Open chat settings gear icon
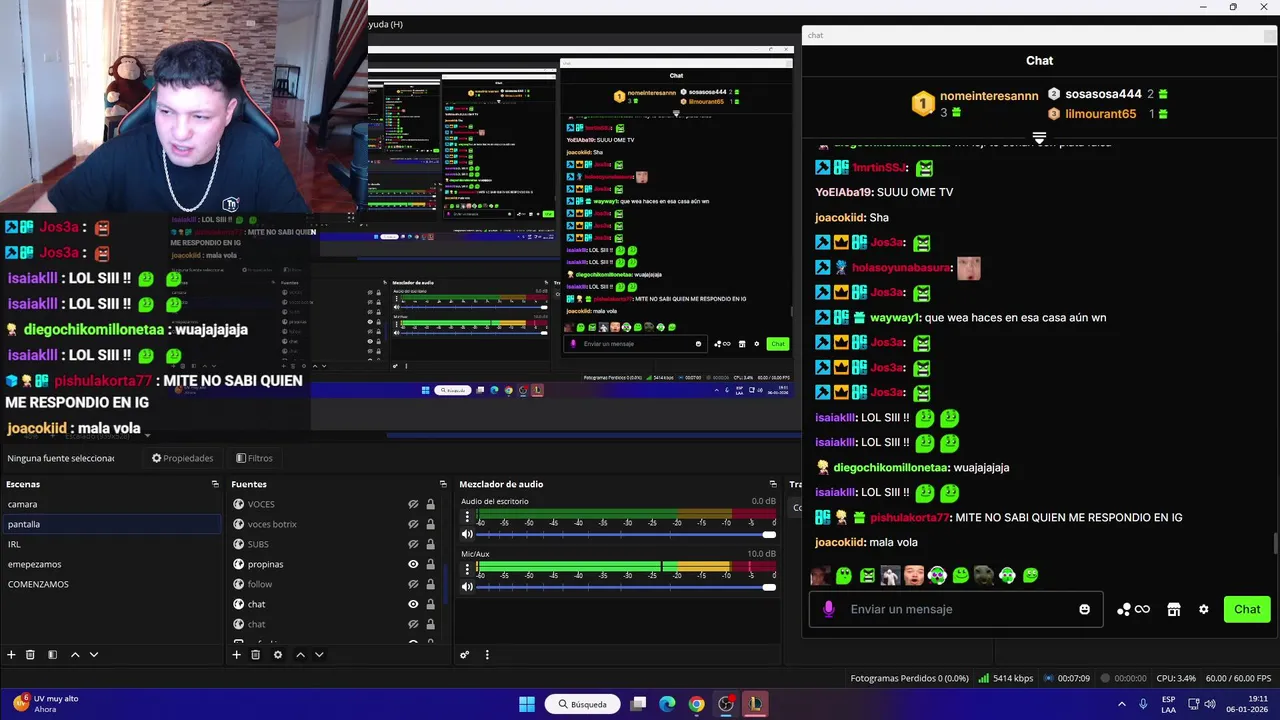Viewport: 1280px width, 720px height. 1203,609
